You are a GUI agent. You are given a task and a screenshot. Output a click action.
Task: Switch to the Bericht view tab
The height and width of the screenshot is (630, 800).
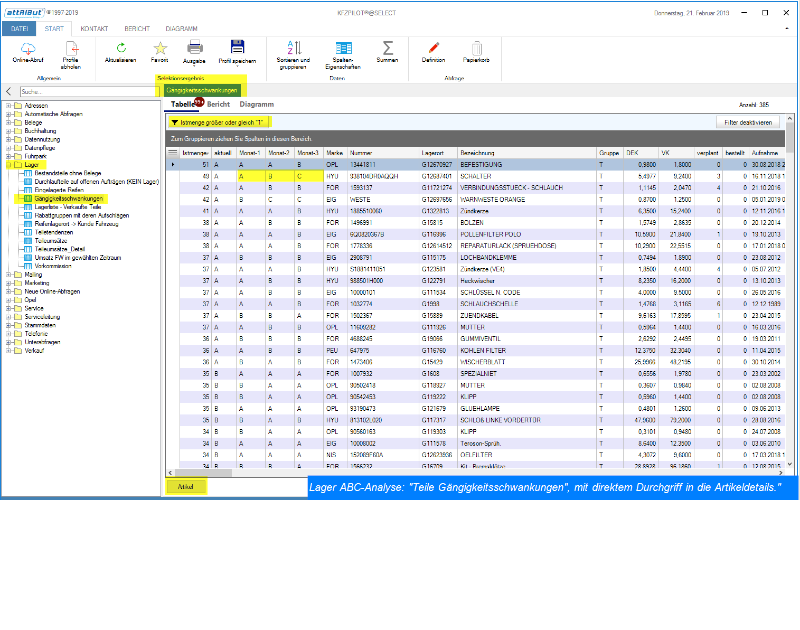coord(218,104)
